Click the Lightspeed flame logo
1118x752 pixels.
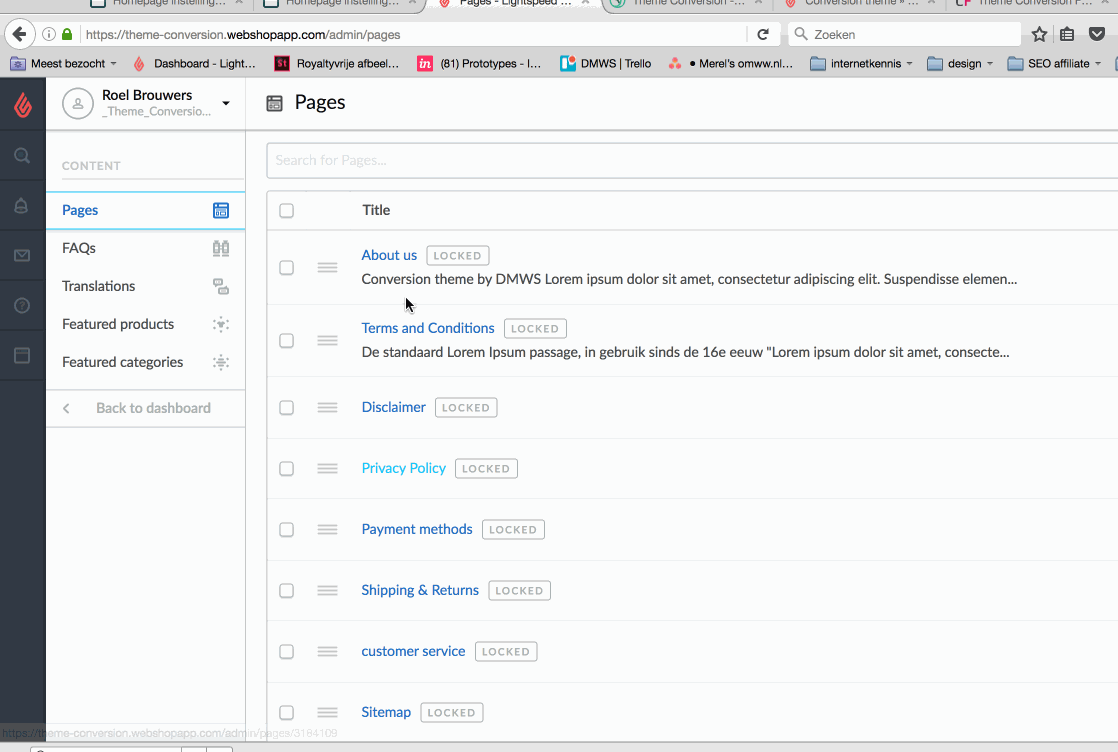(23, 105)
